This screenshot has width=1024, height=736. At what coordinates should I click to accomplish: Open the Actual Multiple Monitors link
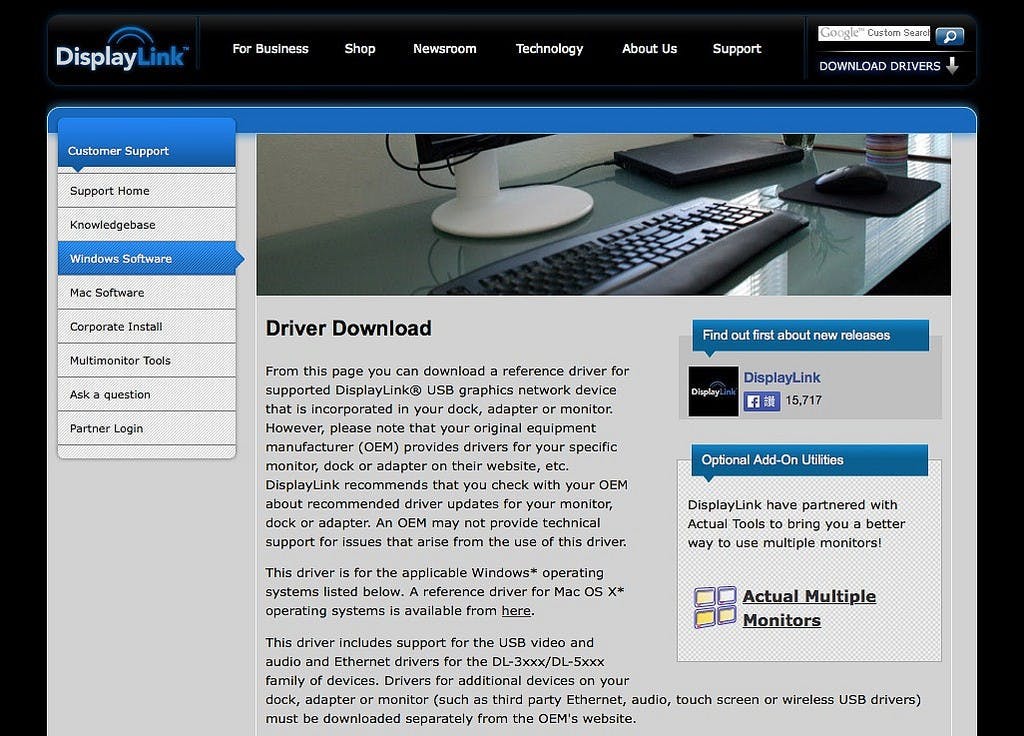click(x=809, y=608)
